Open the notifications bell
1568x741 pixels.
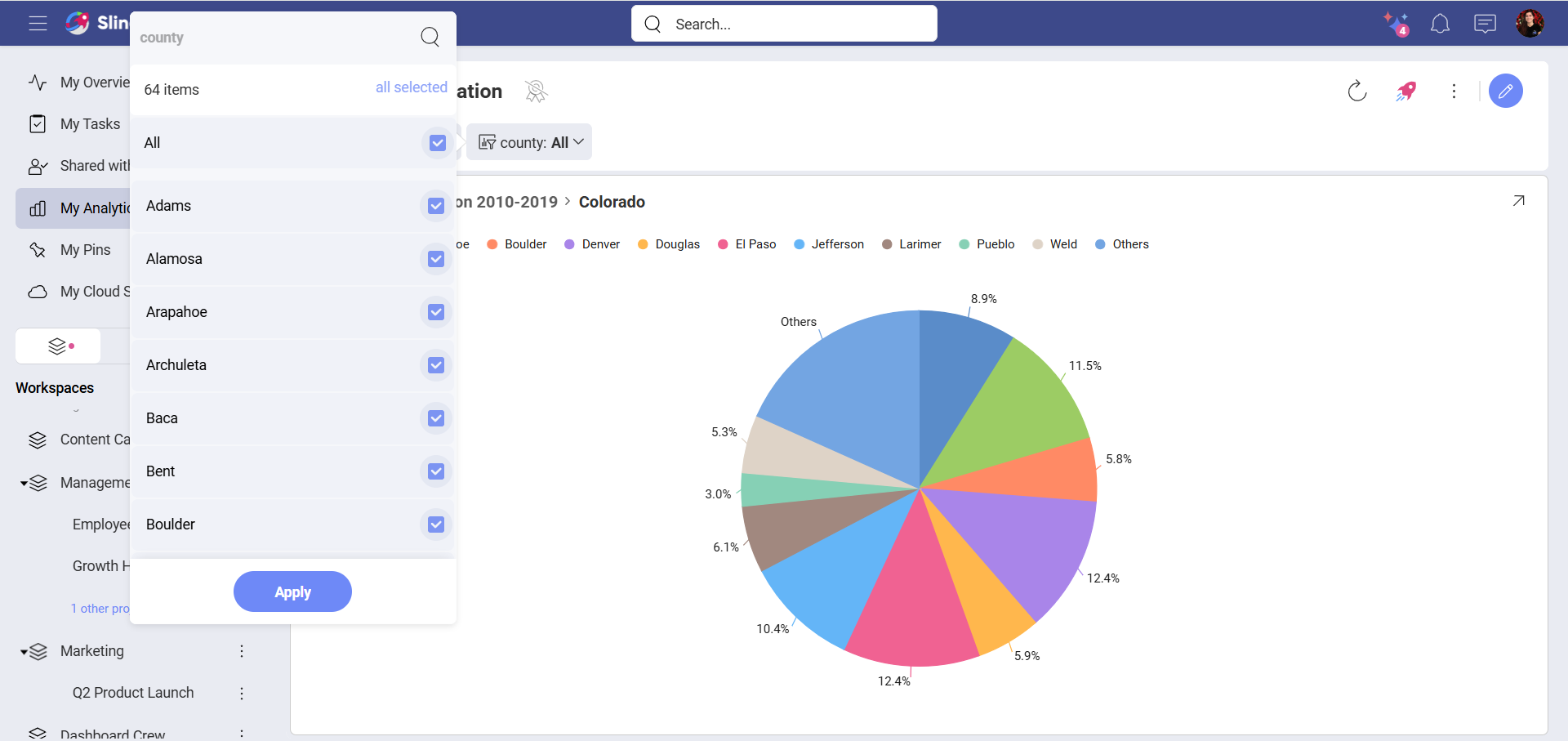pos(1440,24)
